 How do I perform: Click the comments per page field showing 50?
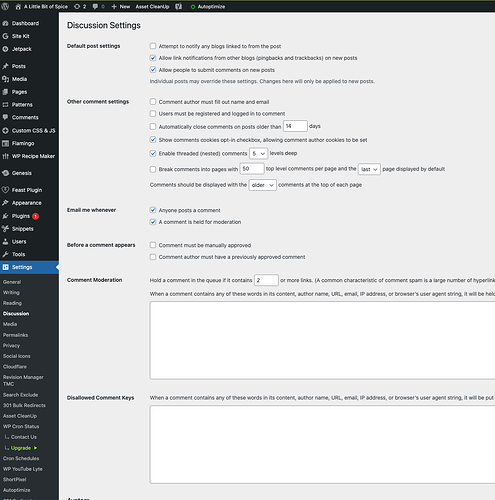[252, 169]
